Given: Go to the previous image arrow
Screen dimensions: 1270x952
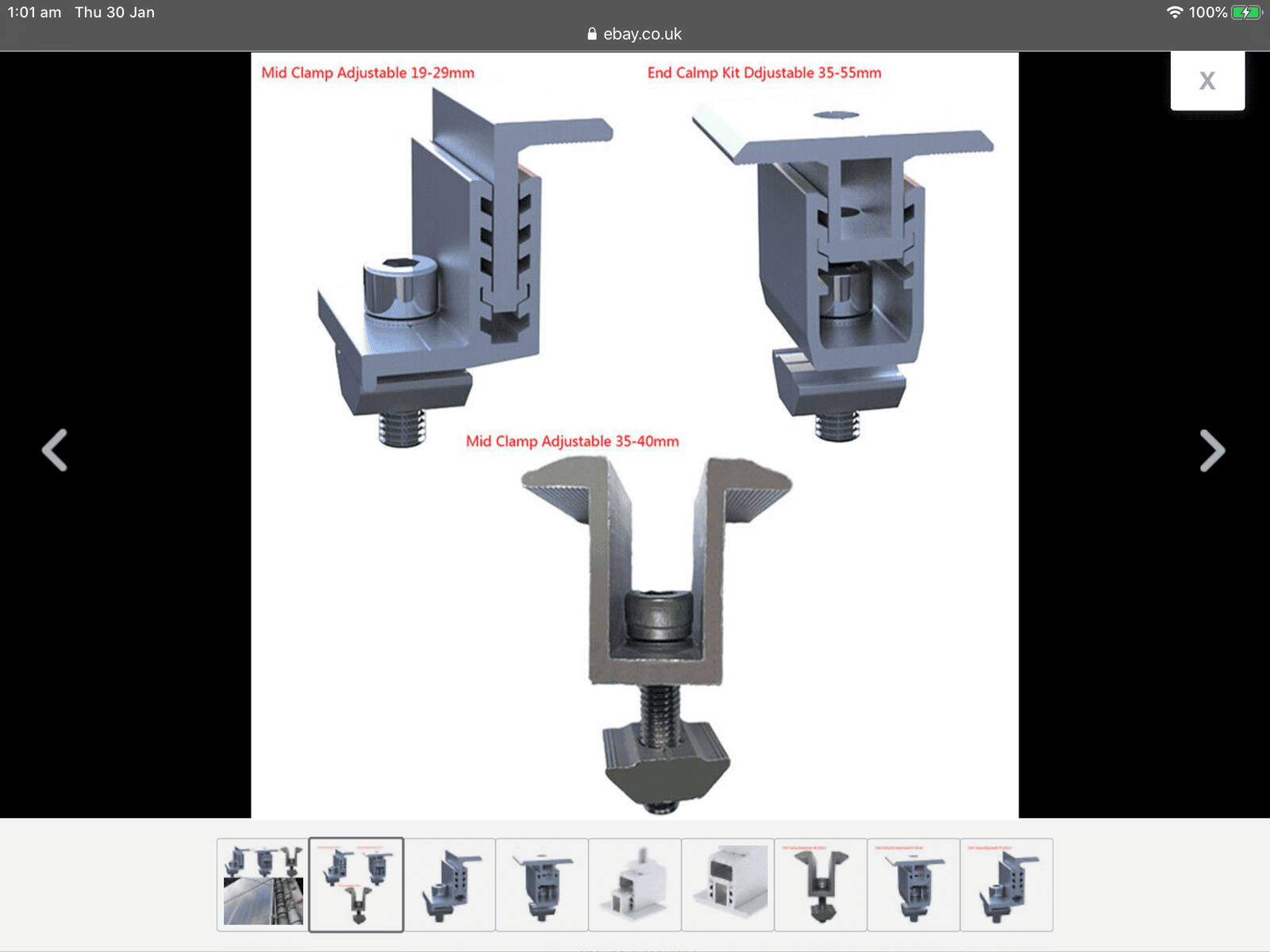Looking at the screenshot, I should pyautogui.click(x=55, y=451).
